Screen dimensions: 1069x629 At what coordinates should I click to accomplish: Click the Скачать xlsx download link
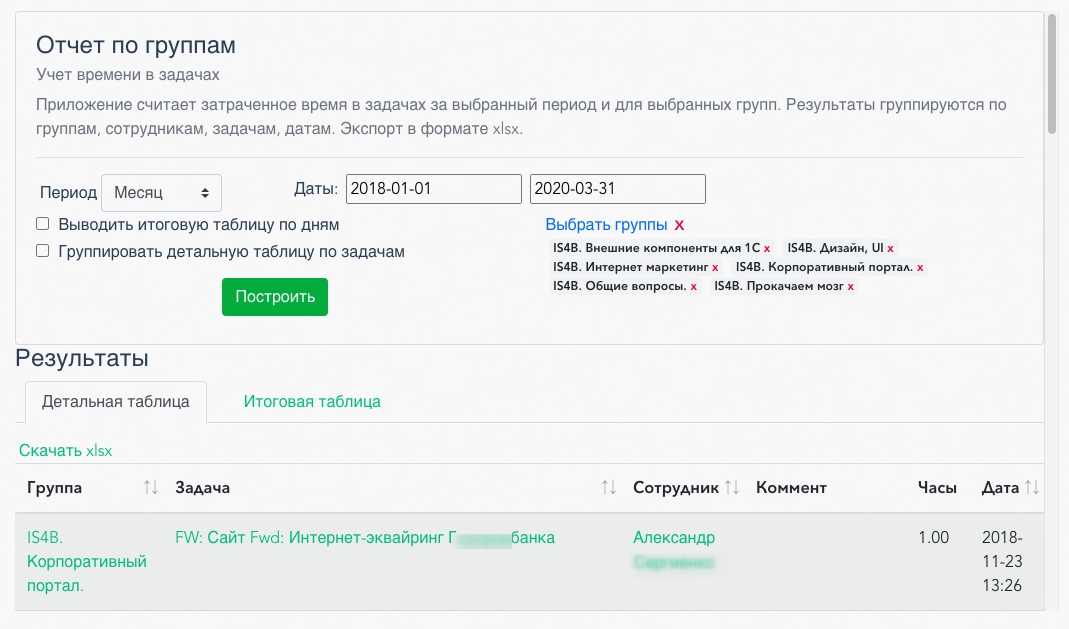pos(66,451)
